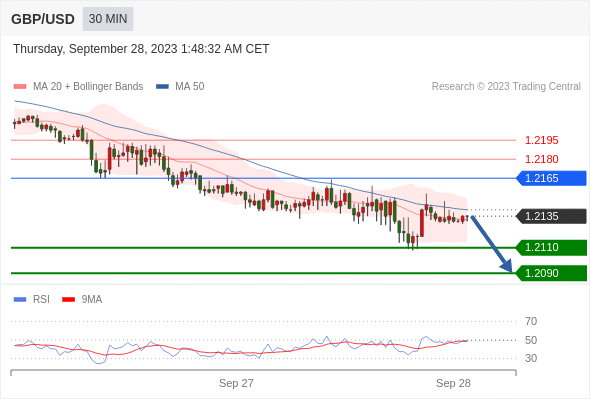This screenshot has height=400, width=590.
Task: Toggle the RSI legend label
Action: pyautogui.click(x=41, y=300)
